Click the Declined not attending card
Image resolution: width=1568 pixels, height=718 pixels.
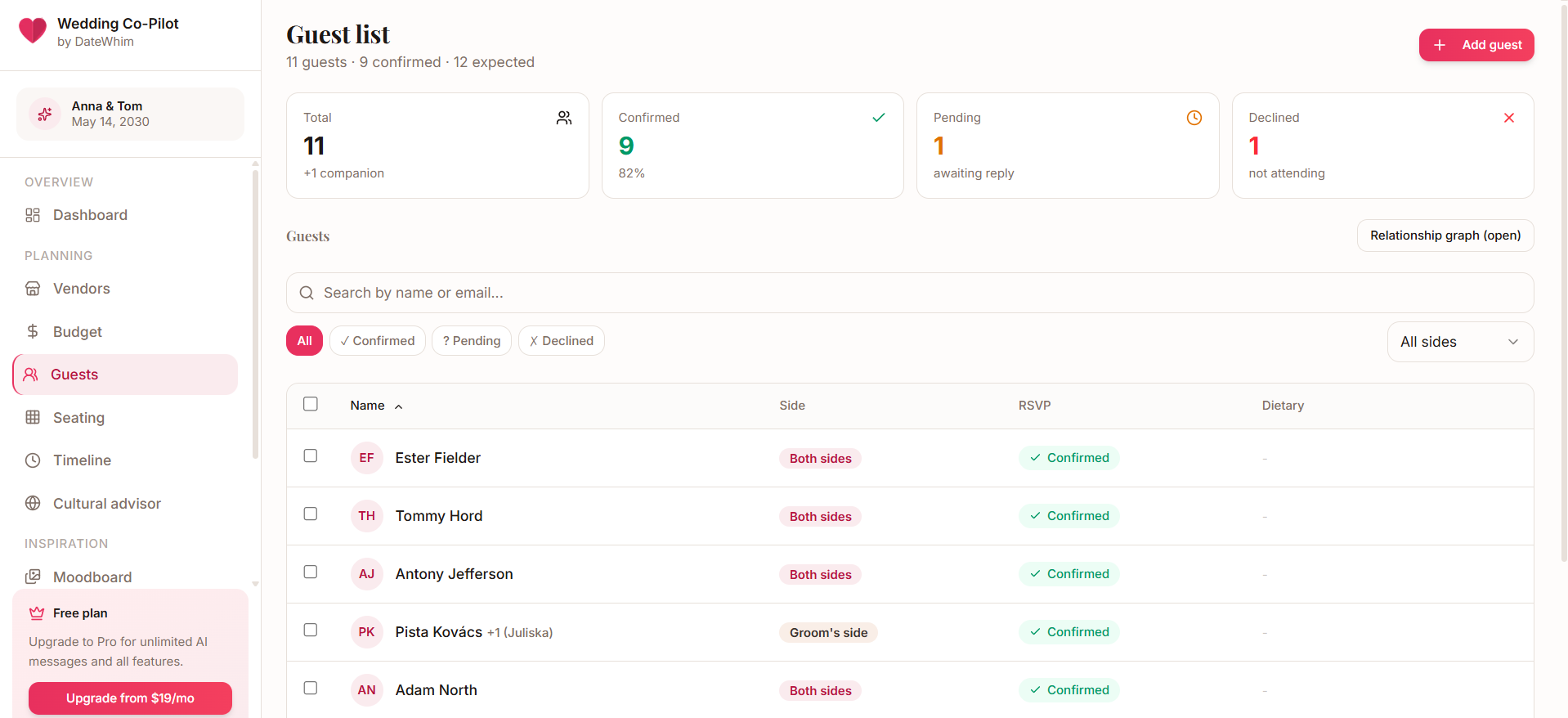point(1382,146)
